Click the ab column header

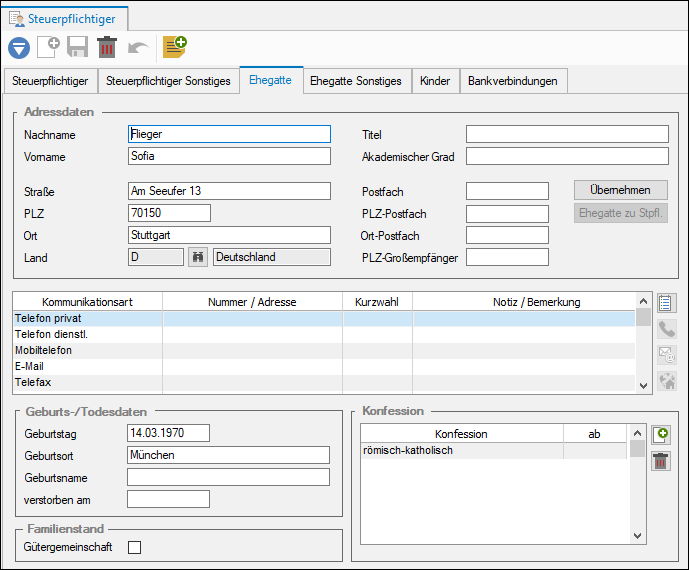point(595,434)
